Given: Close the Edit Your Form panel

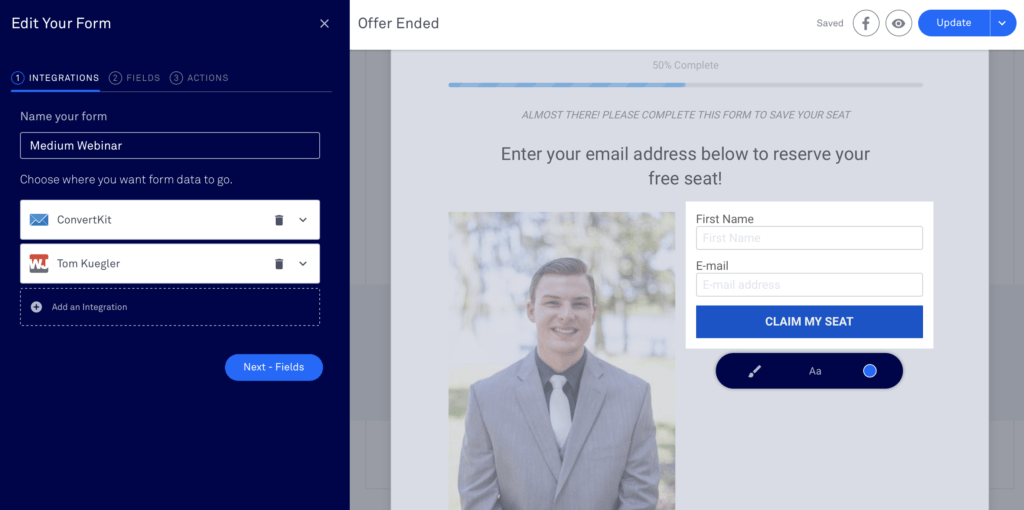Looking at the screenshot, I should [x=325, y=24].
